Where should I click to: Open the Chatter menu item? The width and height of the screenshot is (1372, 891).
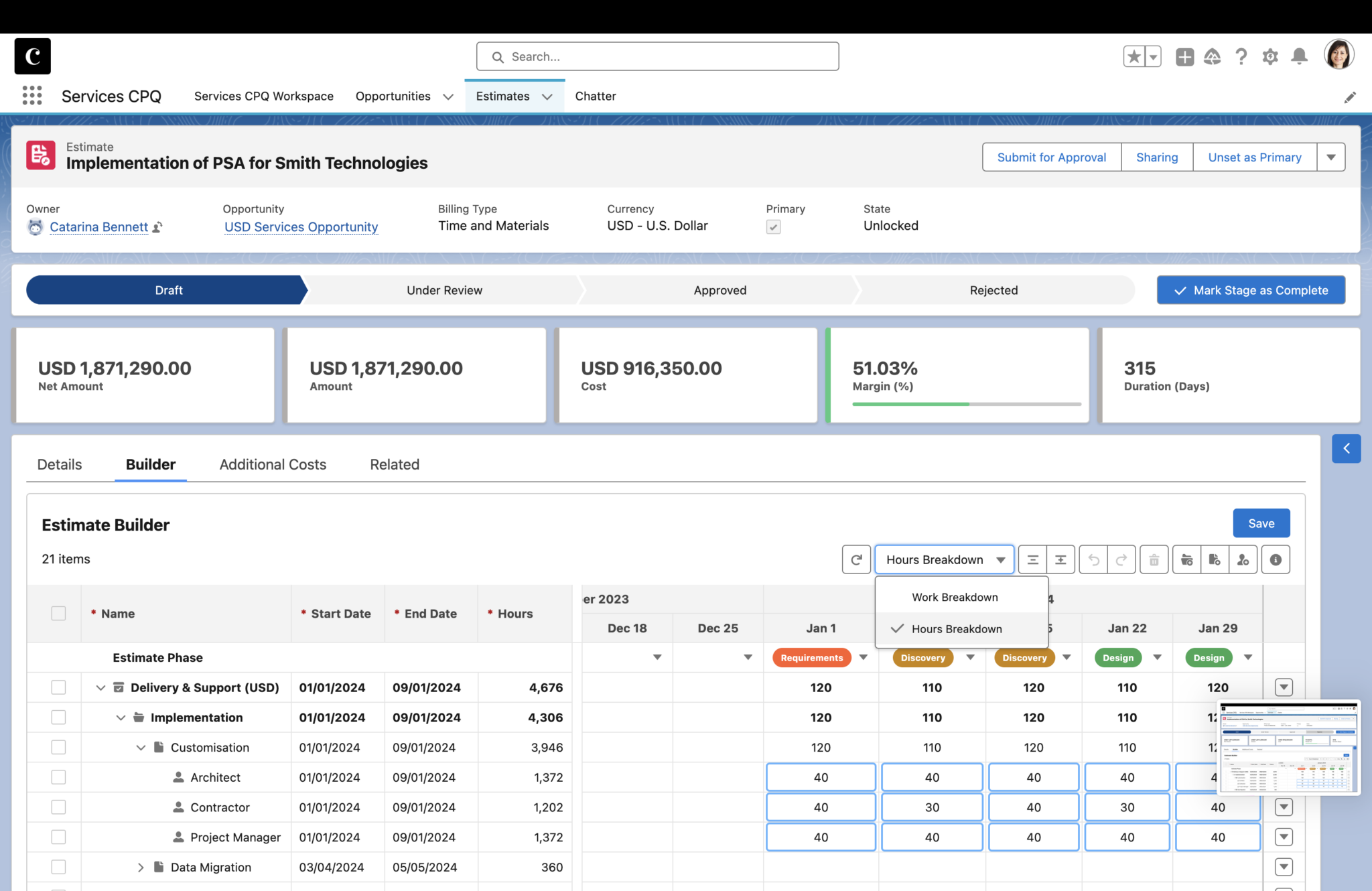click(595, 96)
